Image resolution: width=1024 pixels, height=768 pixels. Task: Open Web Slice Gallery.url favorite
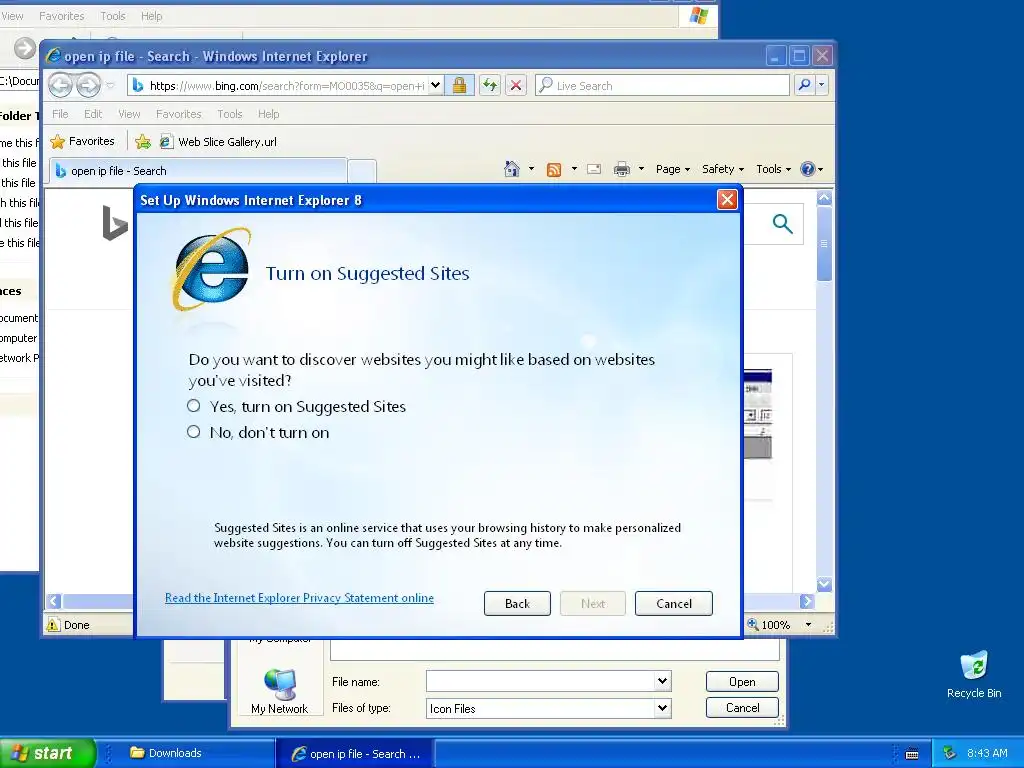coord(218,142)
